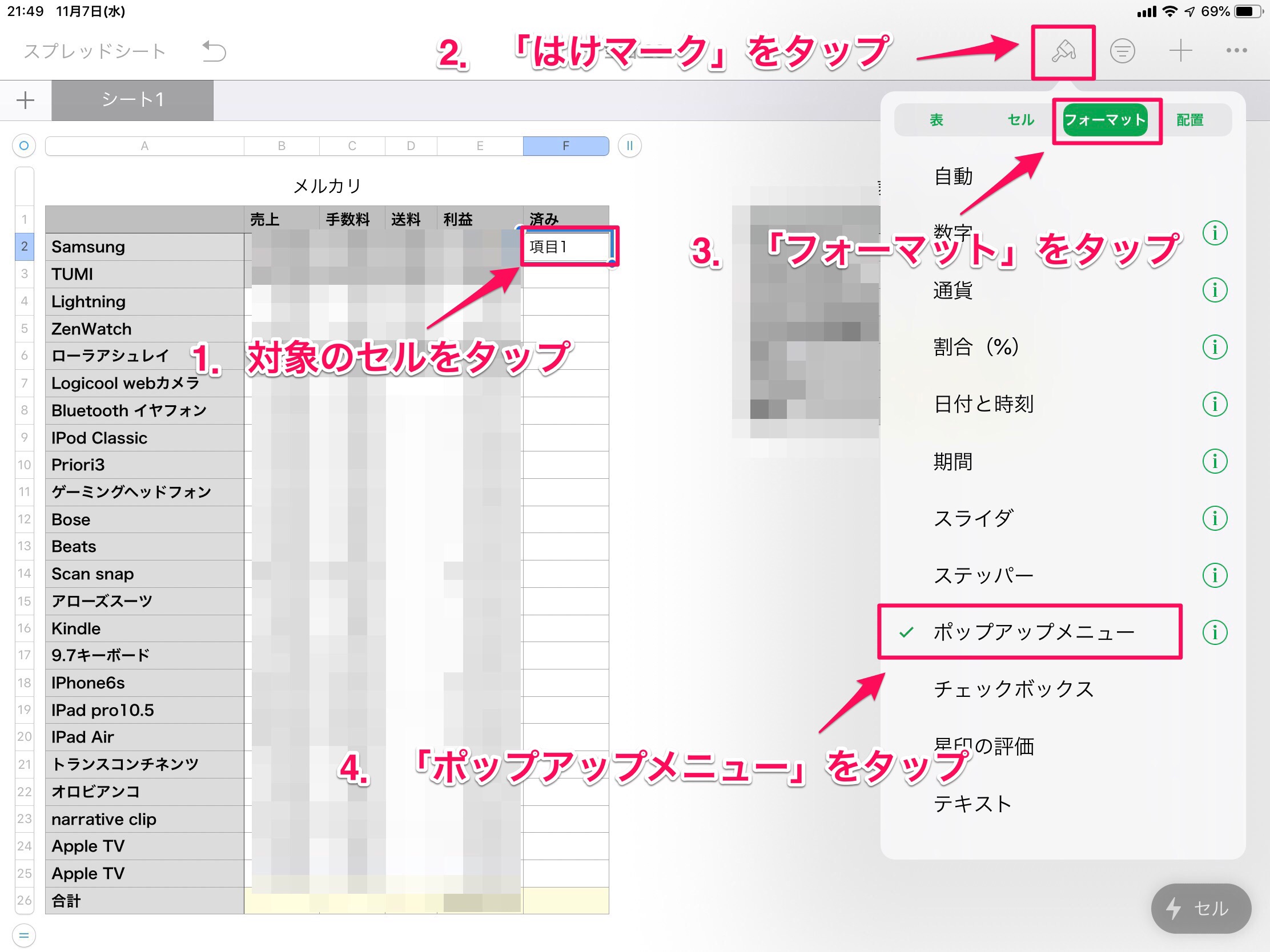The width and height of the screenshot is (1270, 952).
Task: Select the 合計 row label cell
Action: [x=144, y=901]
